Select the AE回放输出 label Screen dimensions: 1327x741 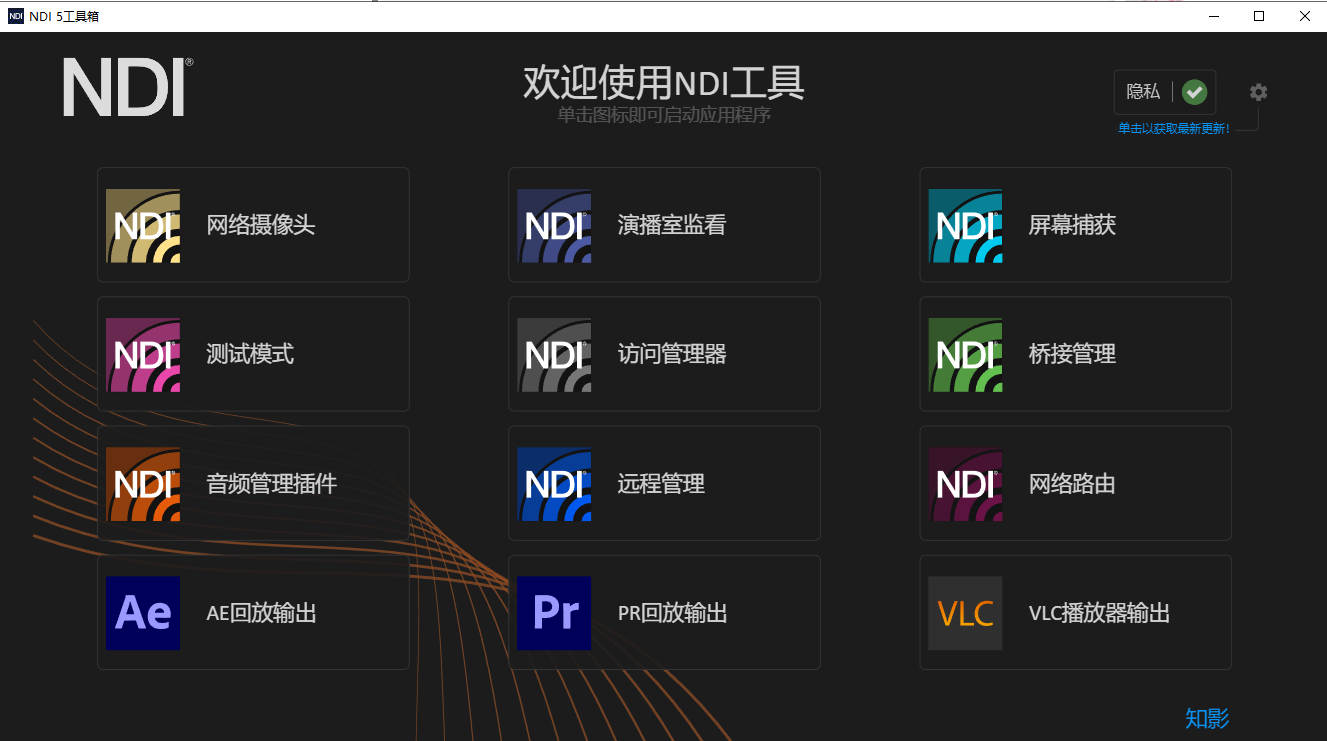[x=262, y=613]
